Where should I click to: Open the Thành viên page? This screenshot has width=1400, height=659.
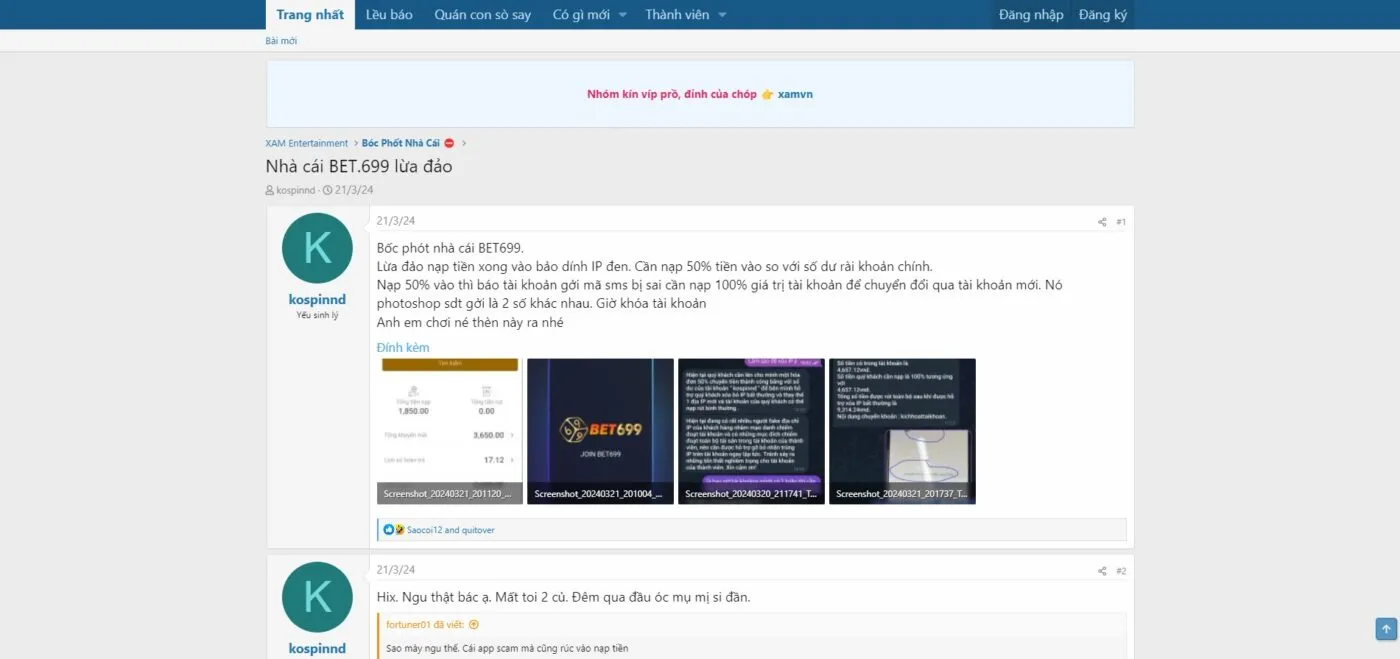(x=677, y=15)
